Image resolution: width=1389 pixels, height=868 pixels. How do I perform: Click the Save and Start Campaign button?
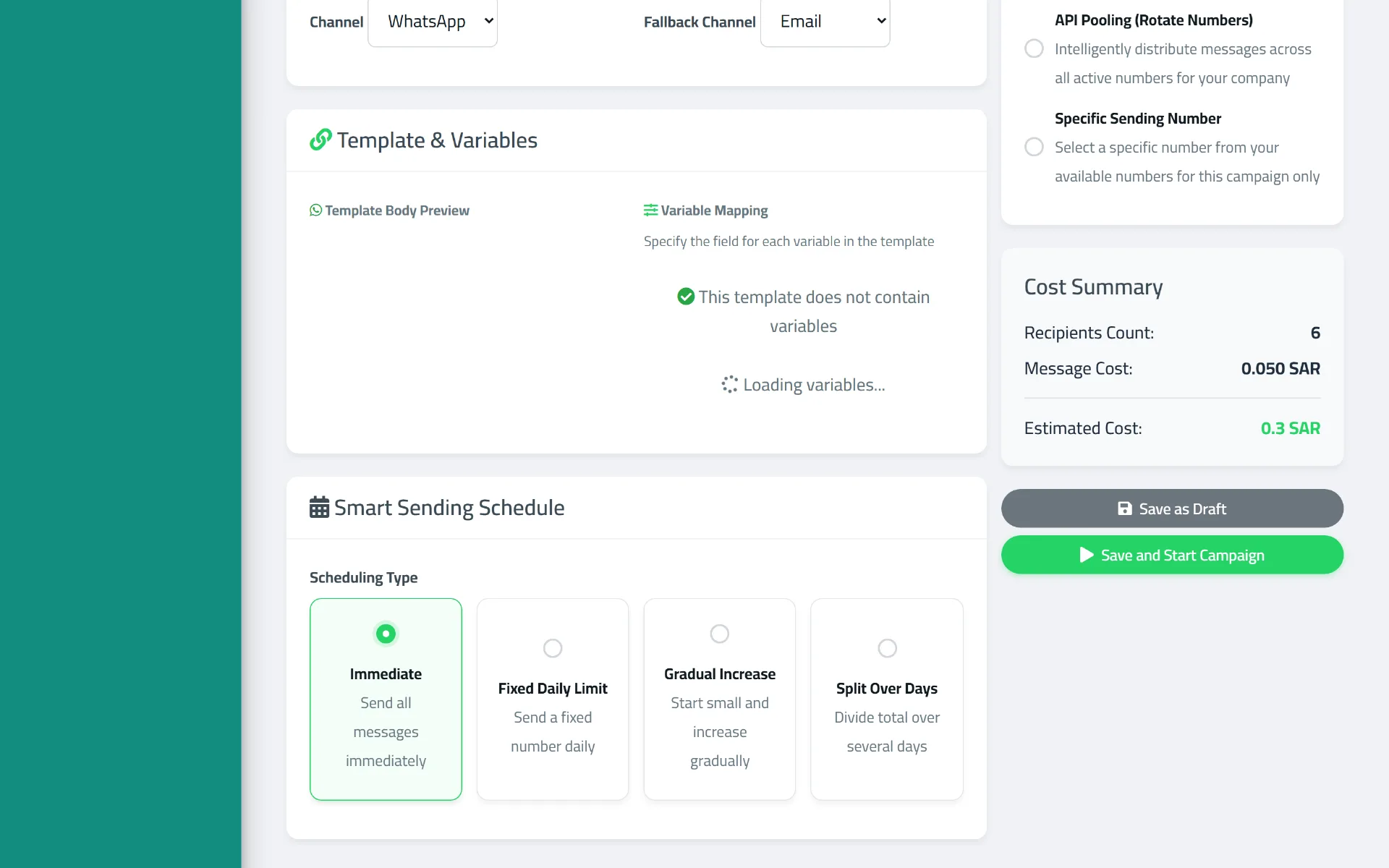point(1172,555)
